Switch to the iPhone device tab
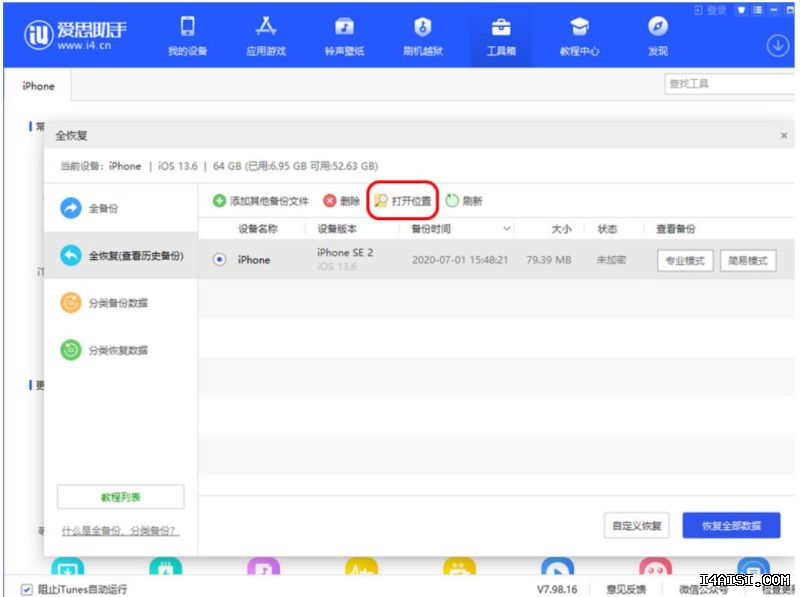Screen dimensions: 800x597 click(x=38, y=86)
